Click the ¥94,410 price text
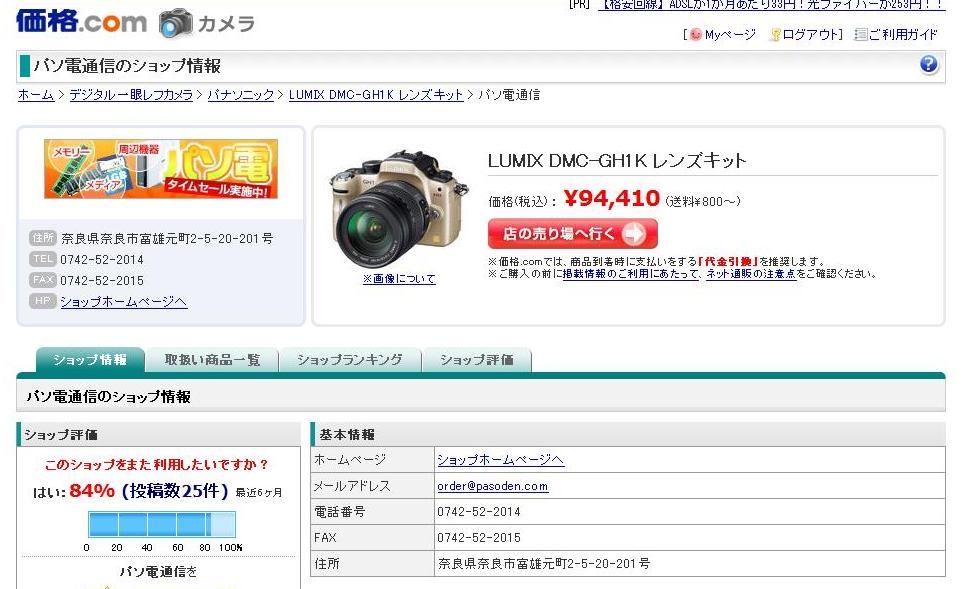Viewport: 968px width, 589px height. click(x=612, y=198)
